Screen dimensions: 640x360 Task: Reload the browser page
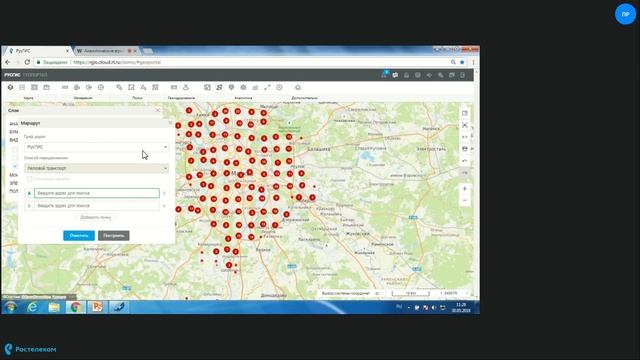(27, 62)
